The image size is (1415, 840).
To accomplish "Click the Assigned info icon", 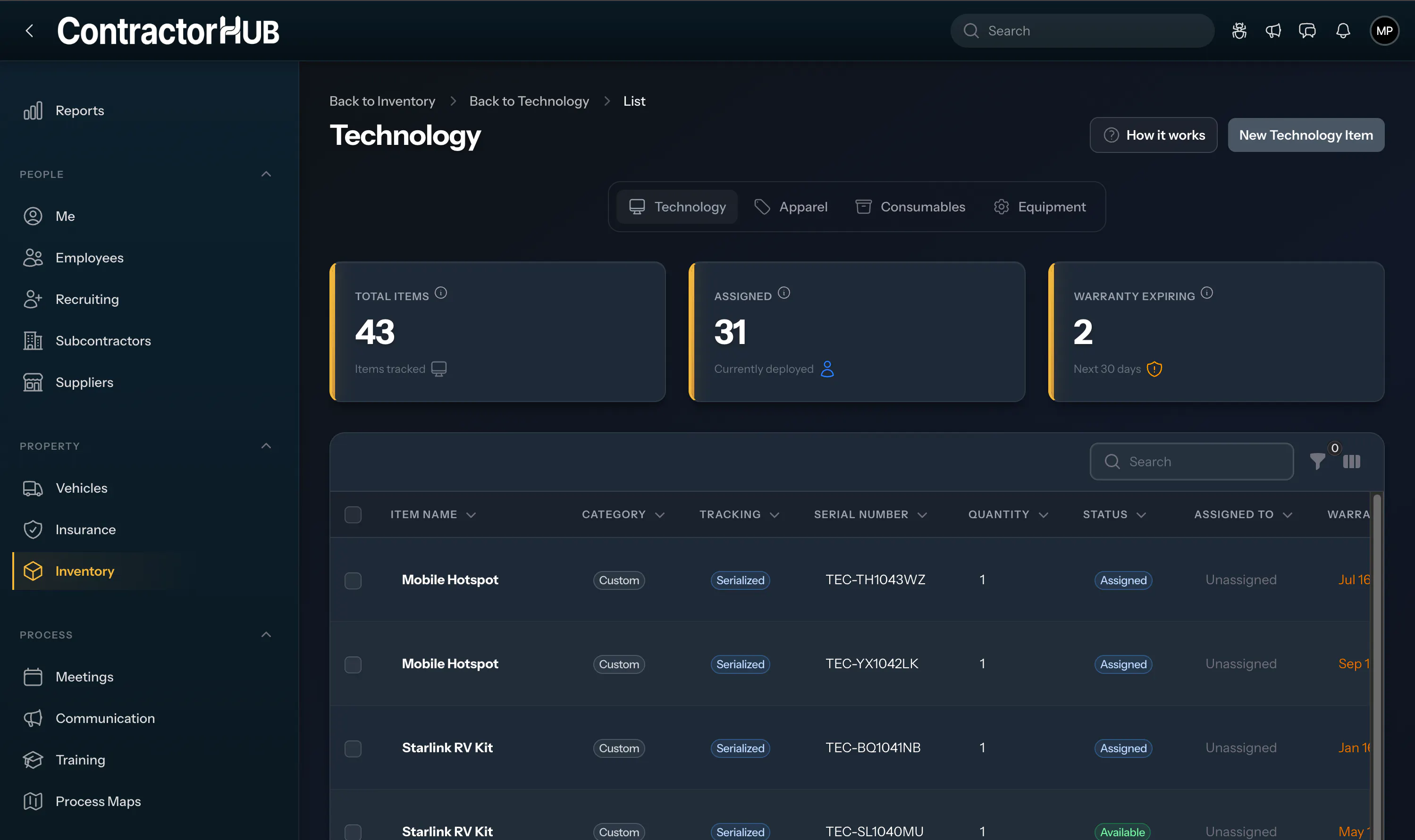I will pos(784,293).
